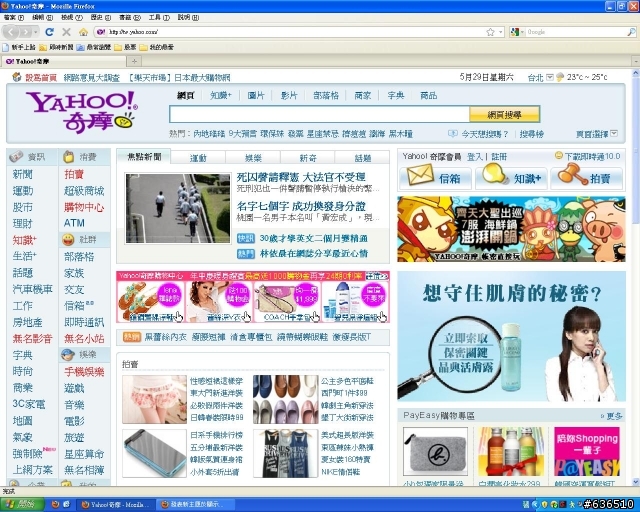Open the tab list dropdown at tab bar end

[636, 61]
